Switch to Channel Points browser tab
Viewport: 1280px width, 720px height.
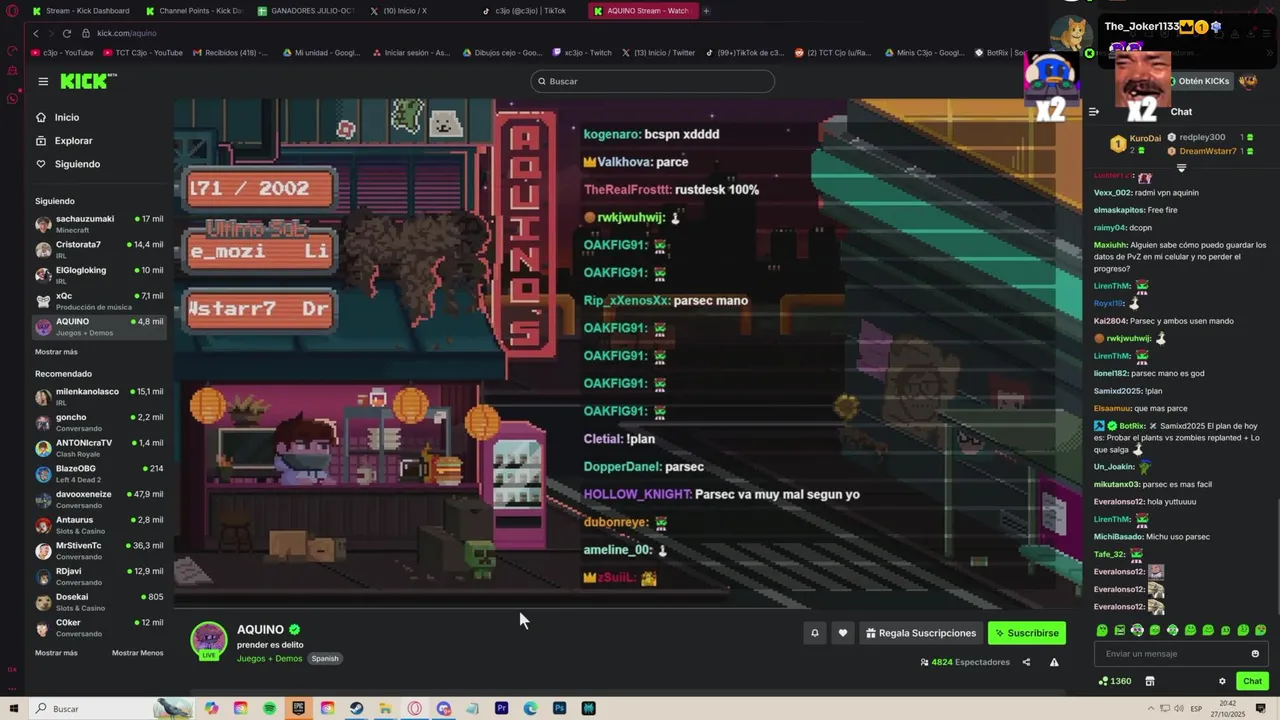(x=195, y=11)
